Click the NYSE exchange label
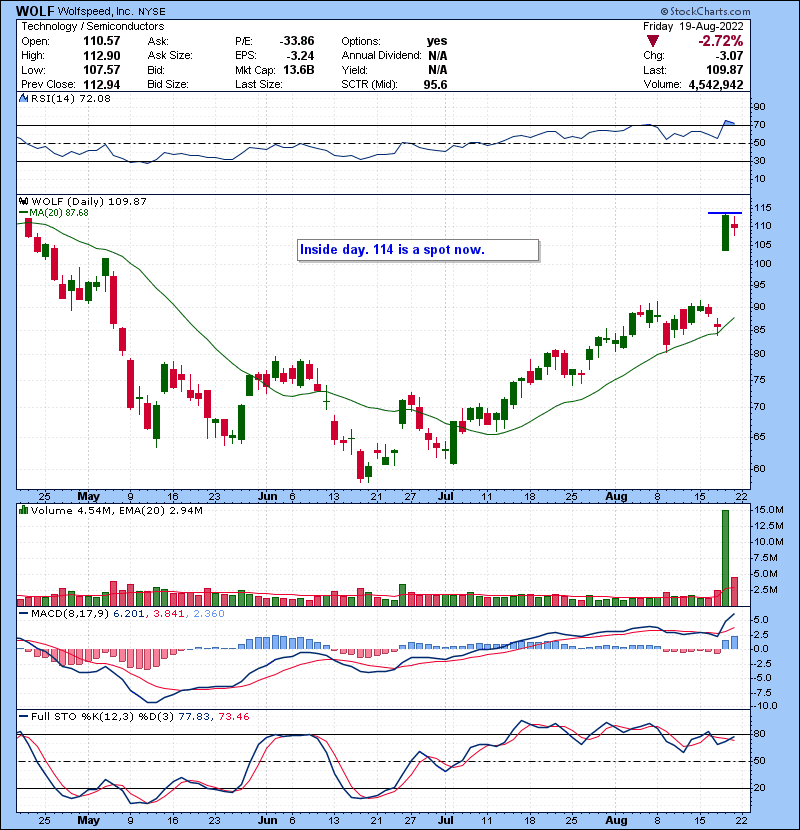This screenshot has height=830, width=800. [152, 11]
